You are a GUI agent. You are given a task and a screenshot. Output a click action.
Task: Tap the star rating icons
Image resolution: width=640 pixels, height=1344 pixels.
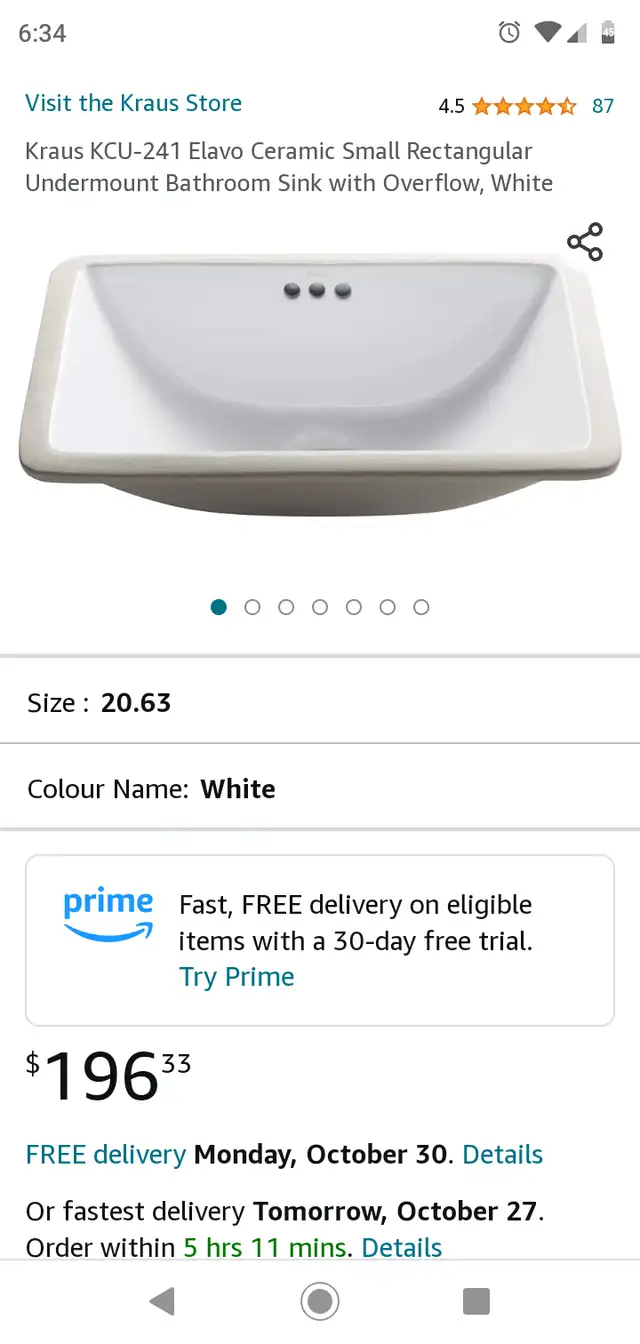pos(524,105)
